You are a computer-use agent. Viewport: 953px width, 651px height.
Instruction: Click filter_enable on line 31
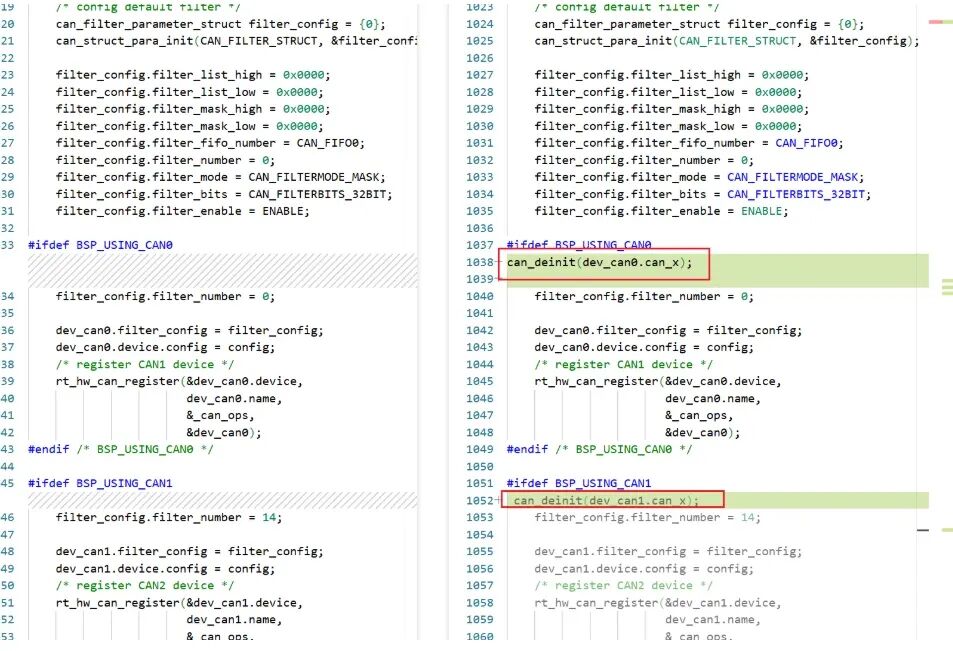[x=196, y=211]
